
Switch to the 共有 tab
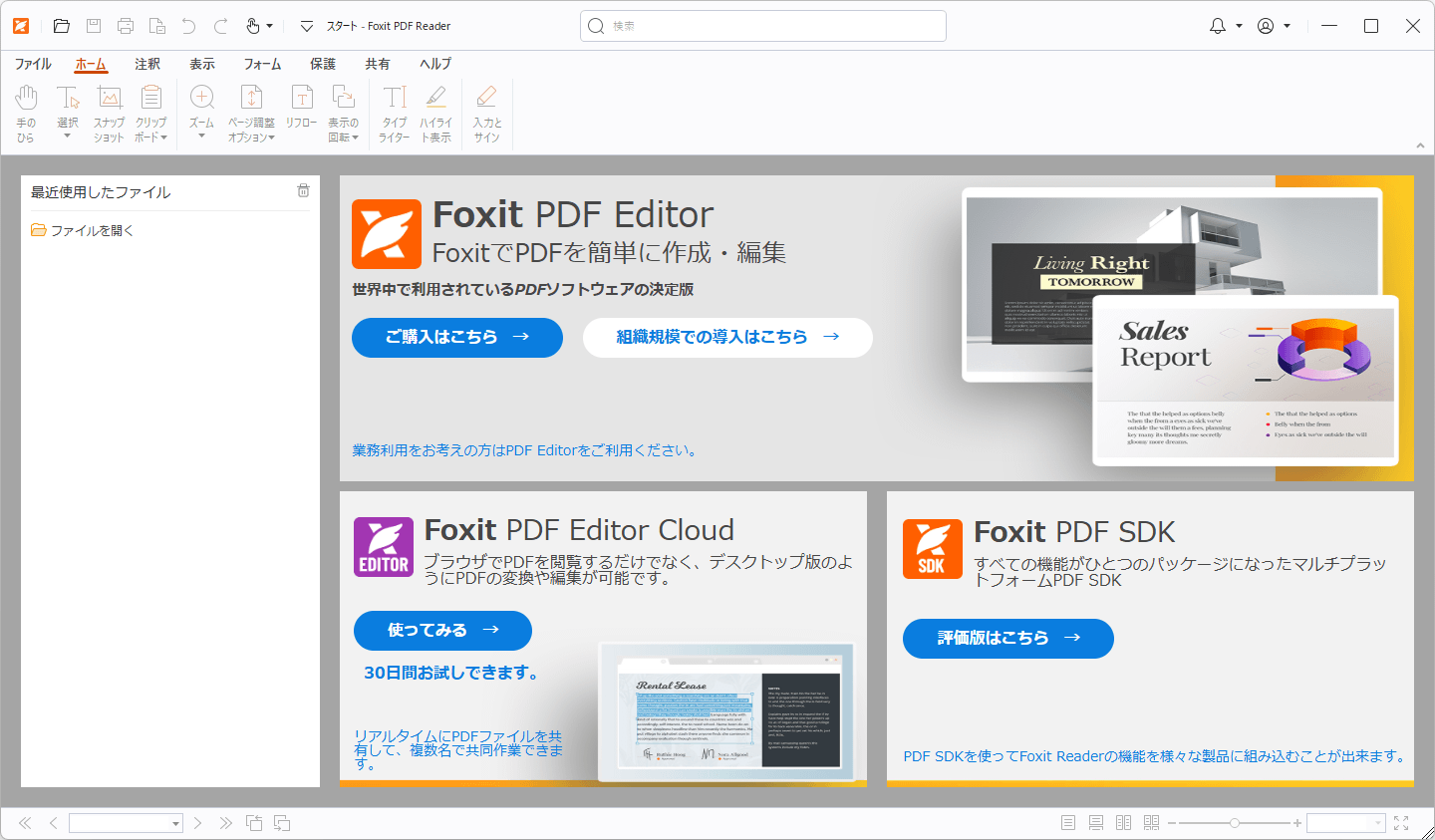(x=378, y=64)
